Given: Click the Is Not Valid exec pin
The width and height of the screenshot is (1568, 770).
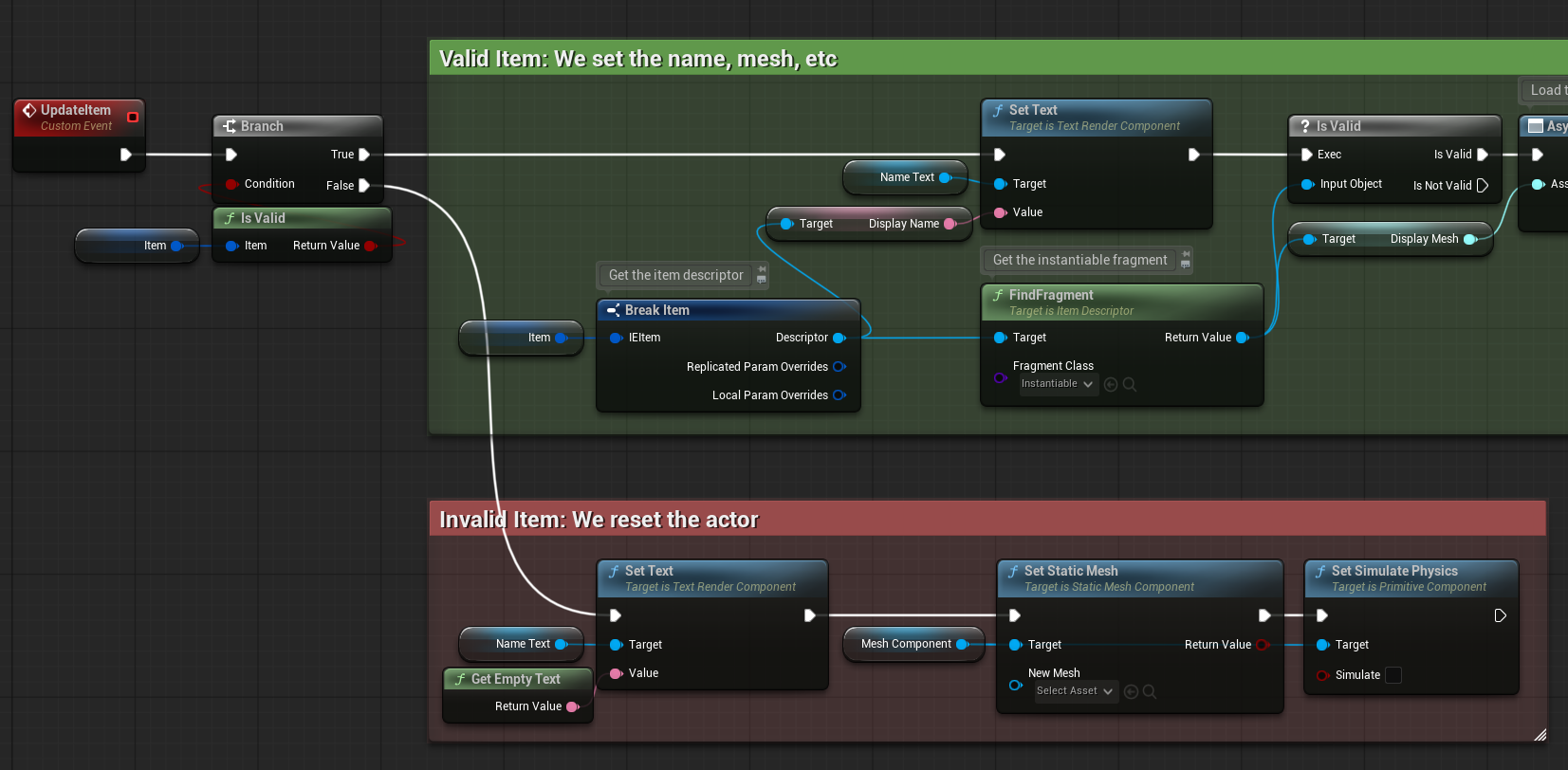Looking at the screenshot, I should pos(1483,185).
